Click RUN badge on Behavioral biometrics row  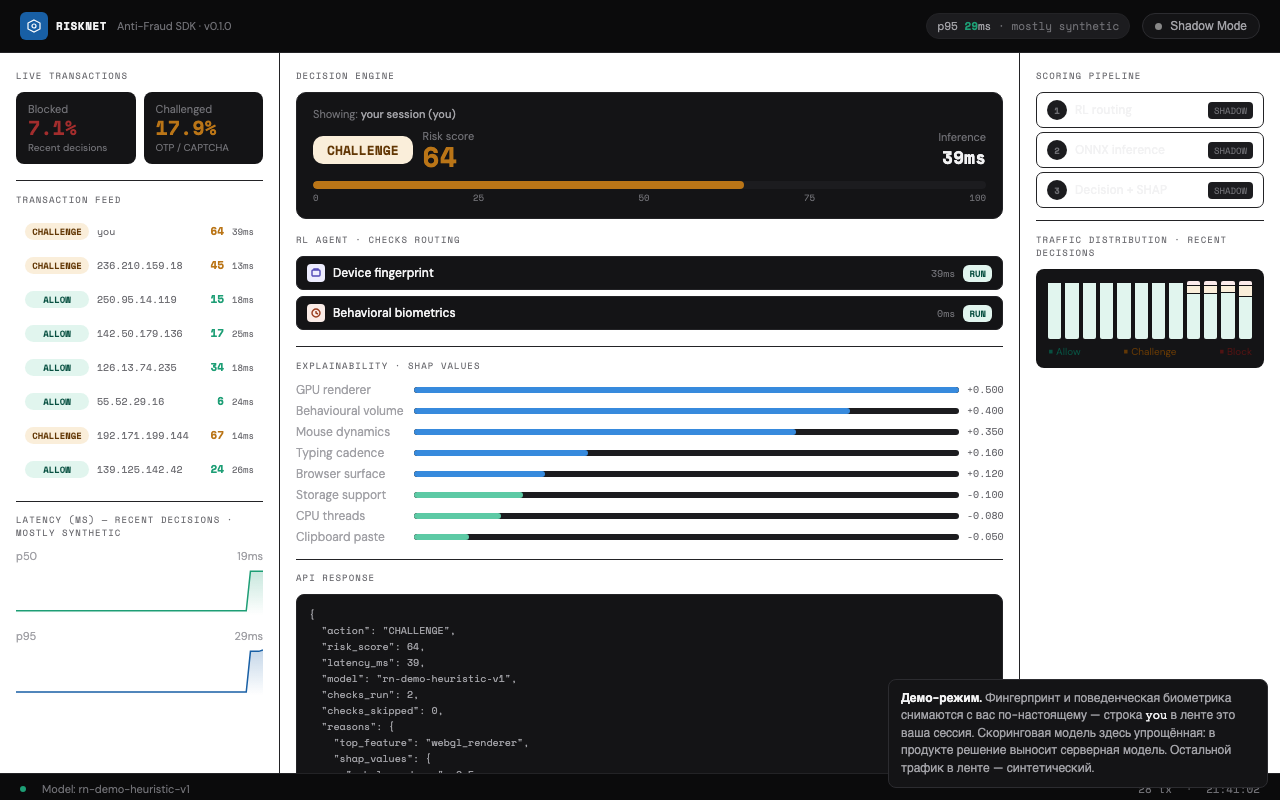pyautogui.click(x=977, y=313)
